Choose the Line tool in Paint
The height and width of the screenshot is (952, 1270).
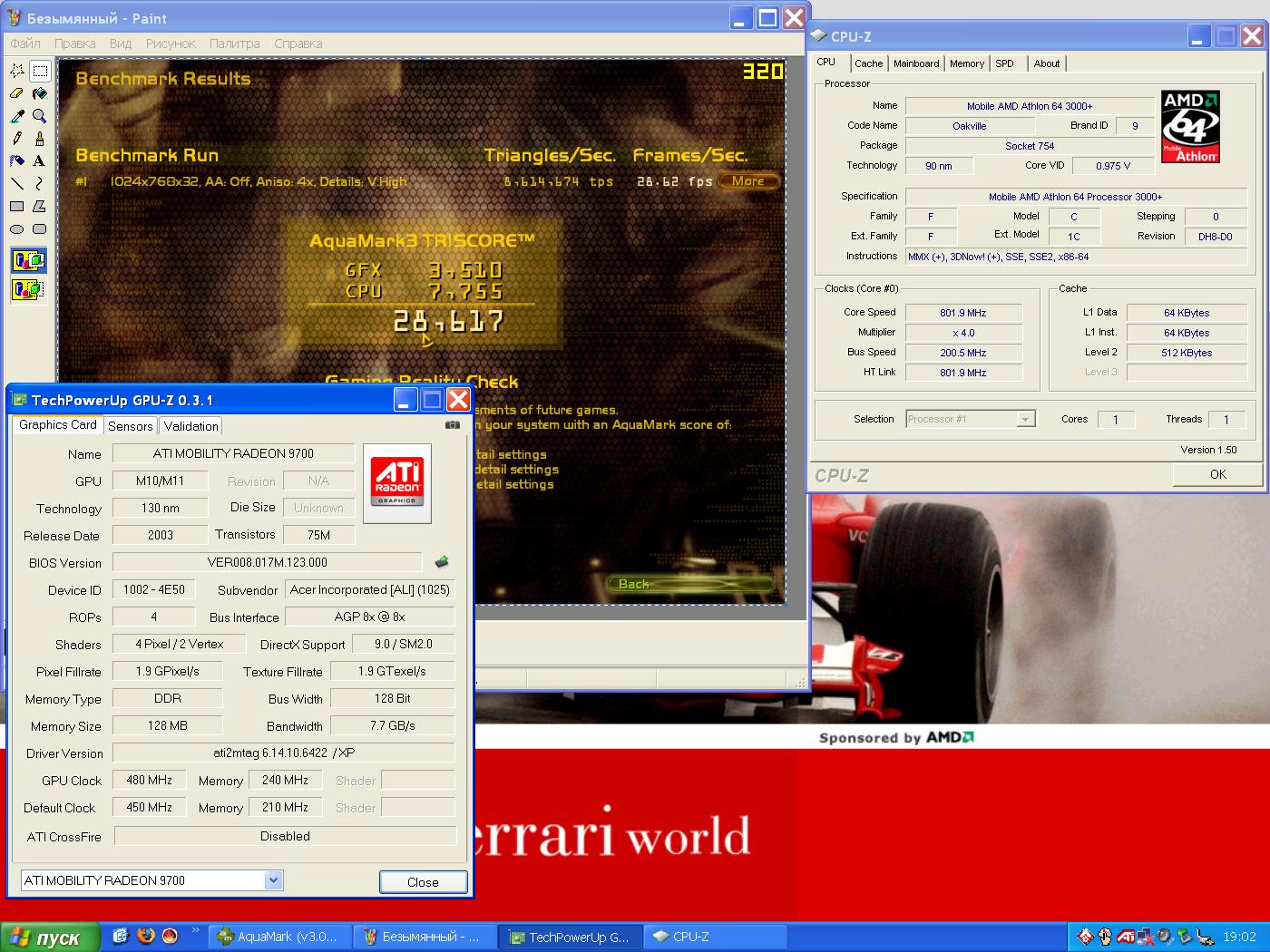tap(17, 183)
